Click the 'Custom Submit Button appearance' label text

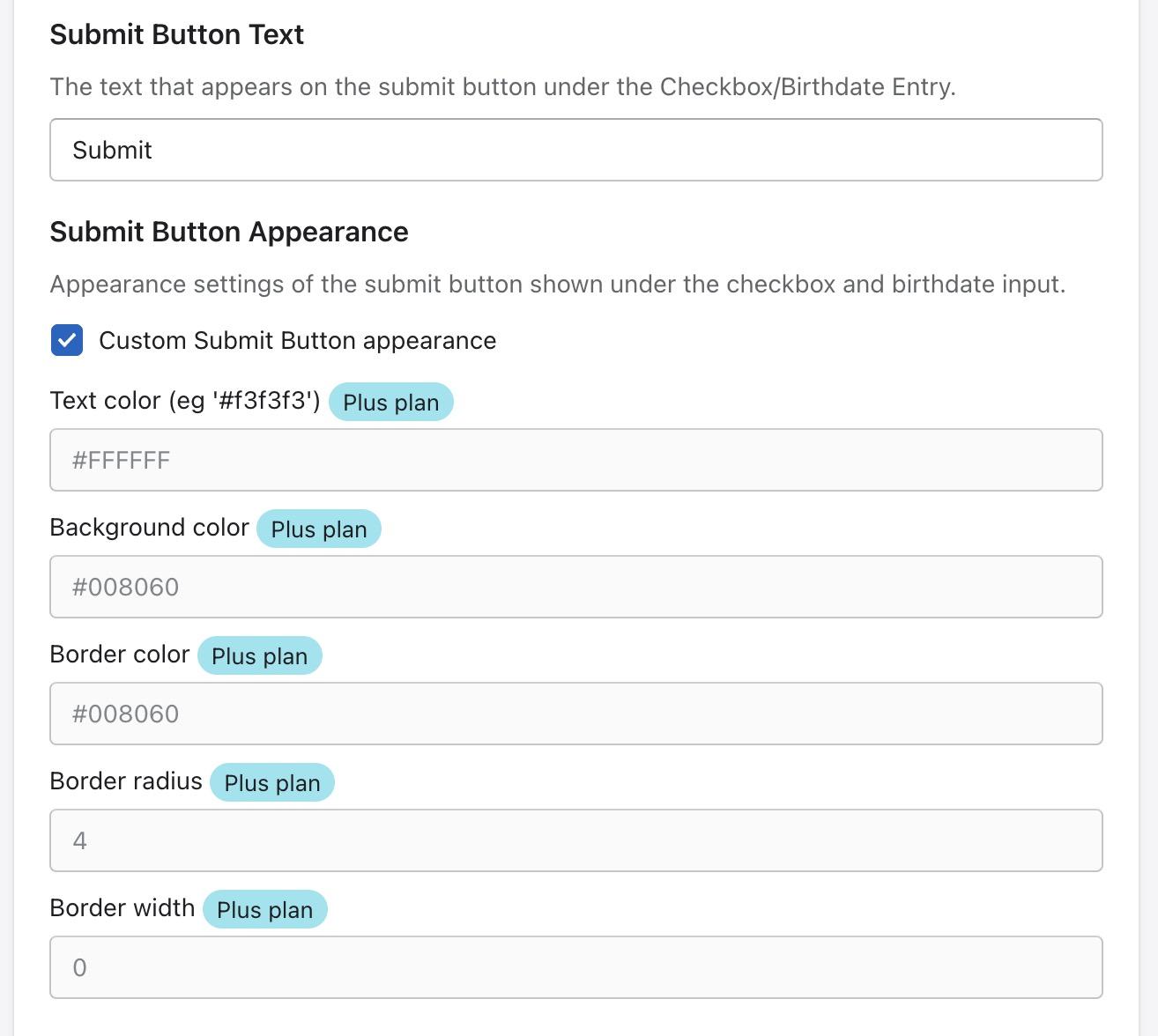[297, 341]
